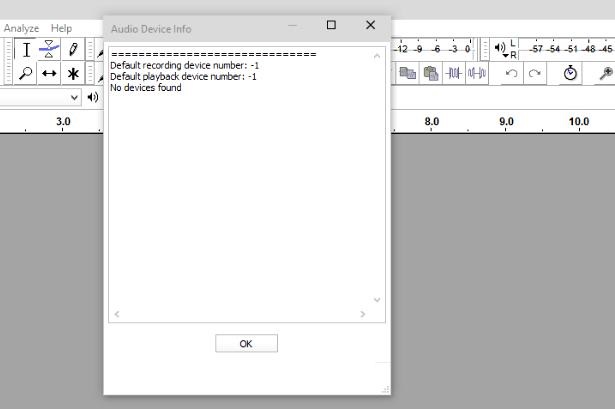Open the device dropdown arrow
This screenshot has height=409, width=615.
coord(74,97)
